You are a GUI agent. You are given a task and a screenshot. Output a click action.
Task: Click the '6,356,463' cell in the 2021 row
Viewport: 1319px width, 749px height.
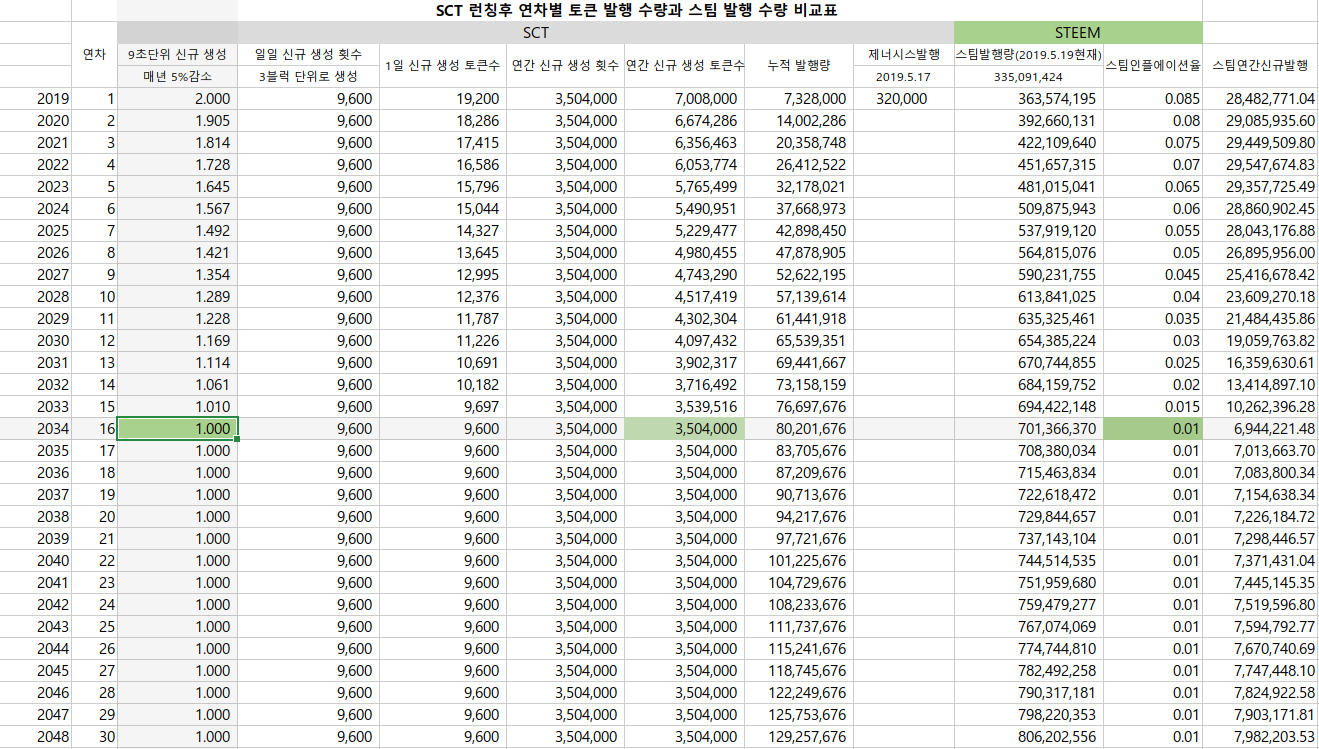tap(685, 143)
